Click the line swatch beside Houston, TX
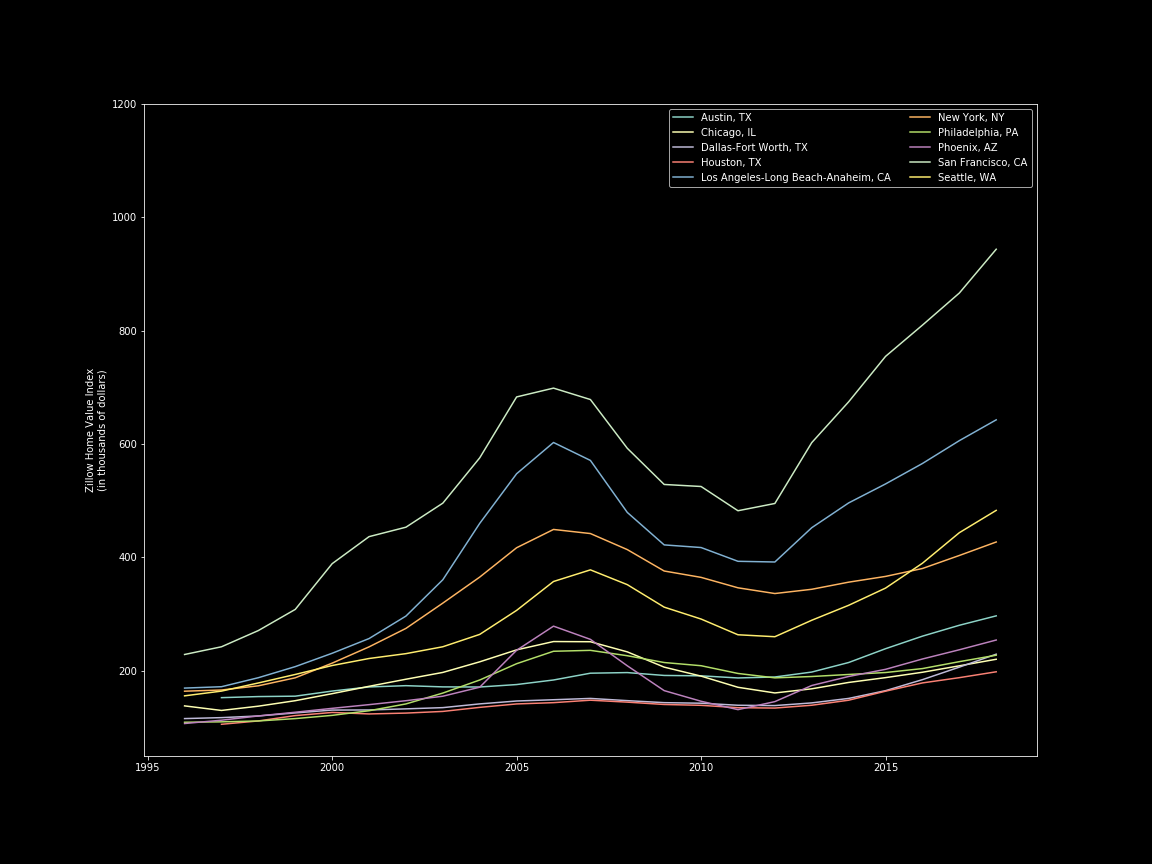 click(684, 163)
